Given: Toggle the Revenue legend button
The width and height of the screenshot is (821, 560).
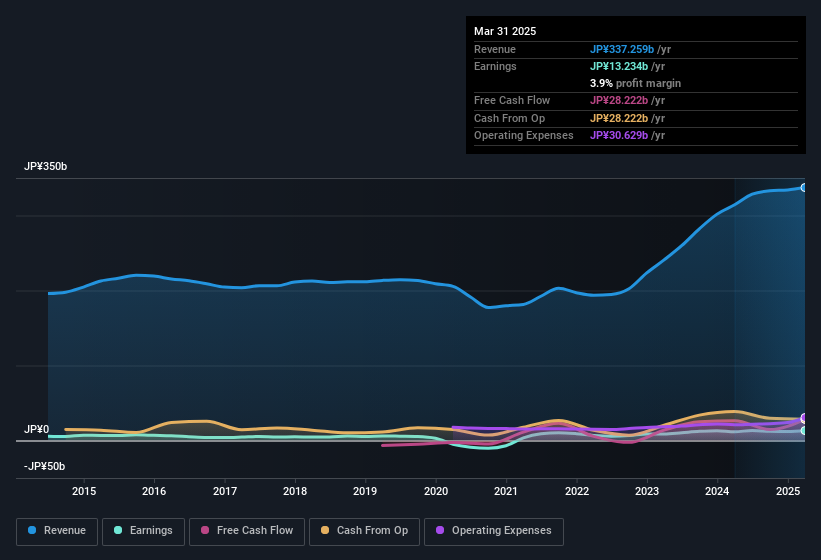Looking at the screenshot, I should tap(57, 532).
